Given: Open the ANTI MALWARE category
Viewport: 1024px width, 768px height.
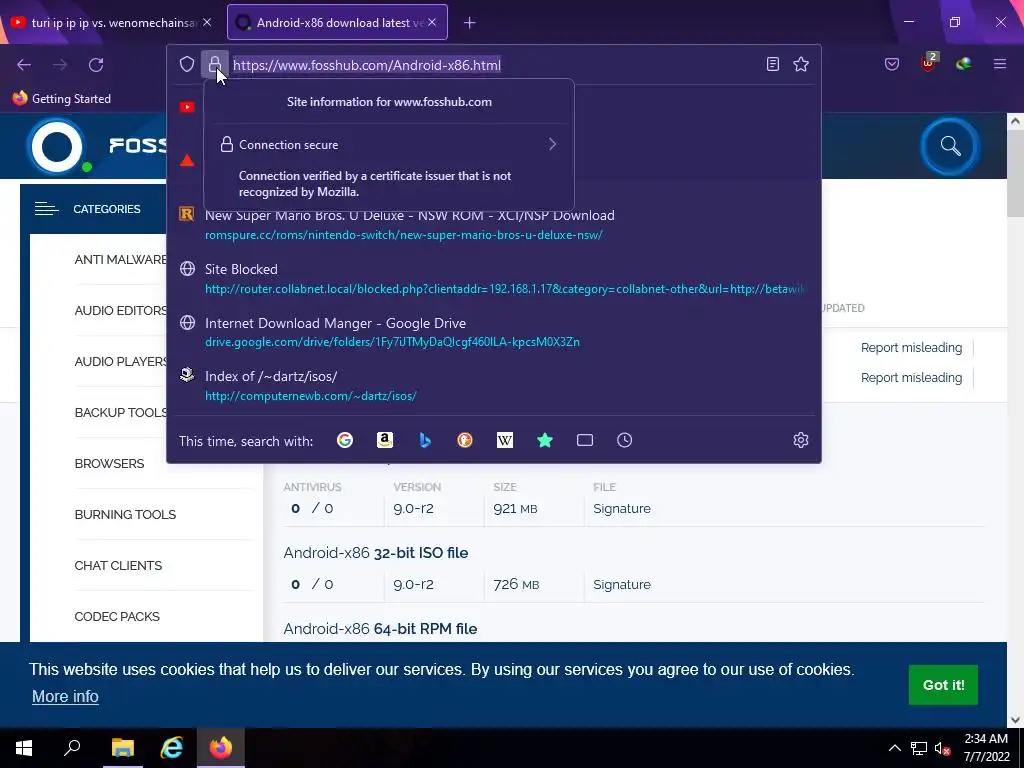Looking at the screenshot, I should (120, 260).
